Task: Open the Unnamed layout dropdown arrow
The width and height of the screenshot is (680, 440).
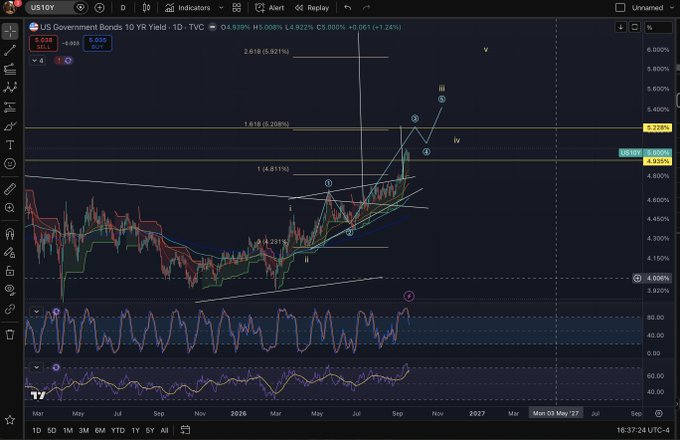Action: 672,8
